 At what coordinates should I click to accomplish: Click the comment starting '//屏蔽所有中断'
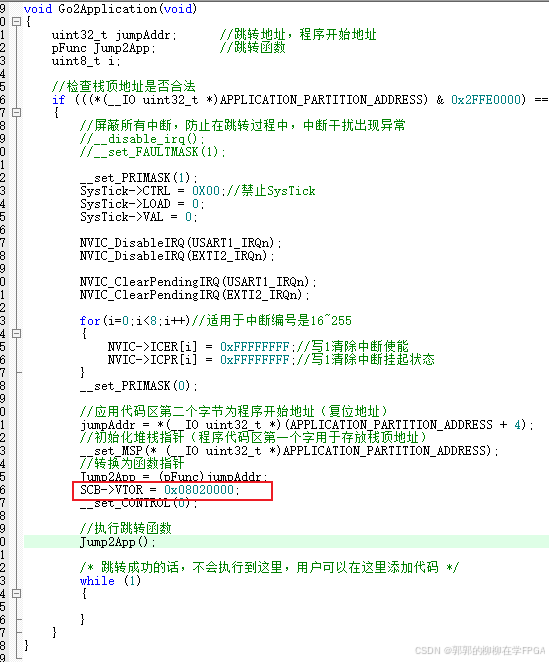242,125
